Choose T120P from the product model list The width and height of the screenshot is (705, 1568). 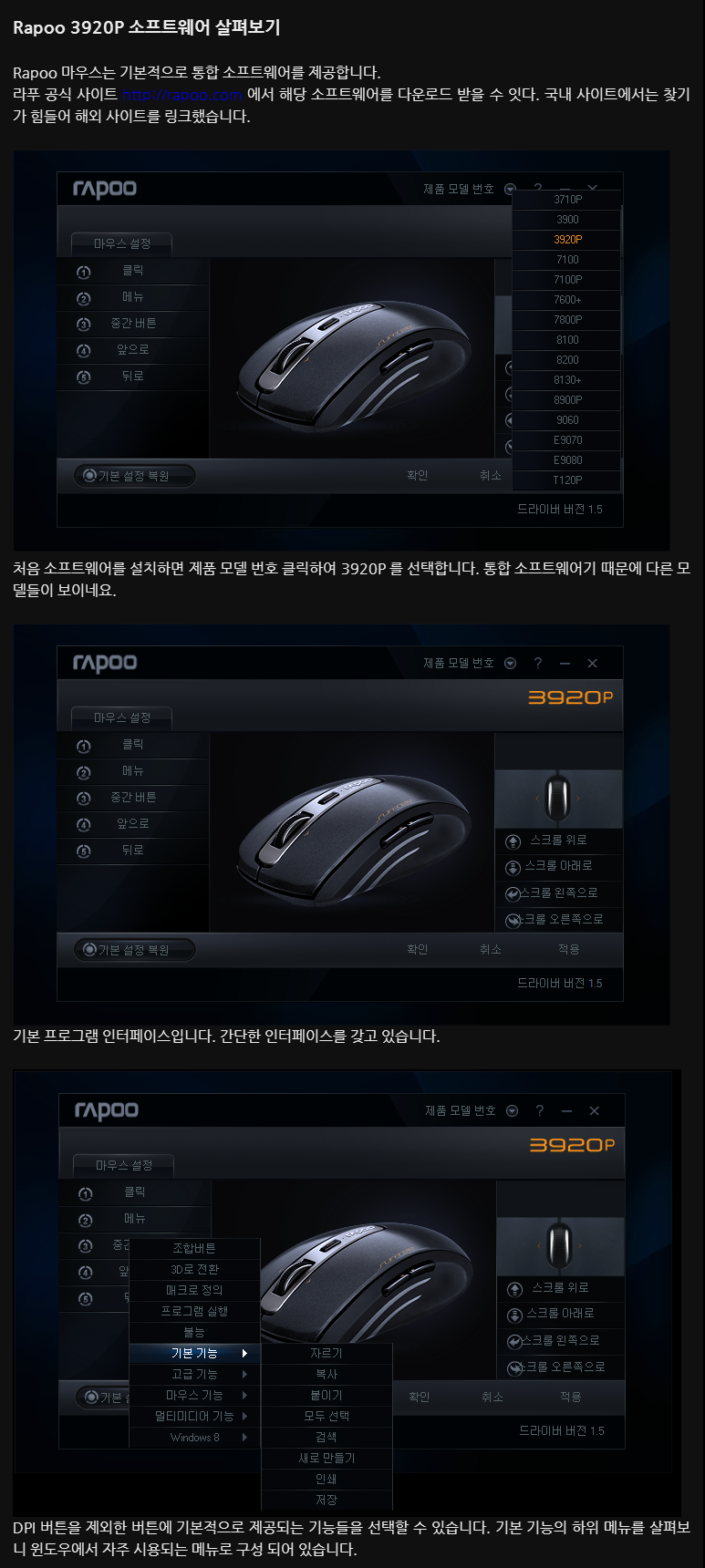567,480
